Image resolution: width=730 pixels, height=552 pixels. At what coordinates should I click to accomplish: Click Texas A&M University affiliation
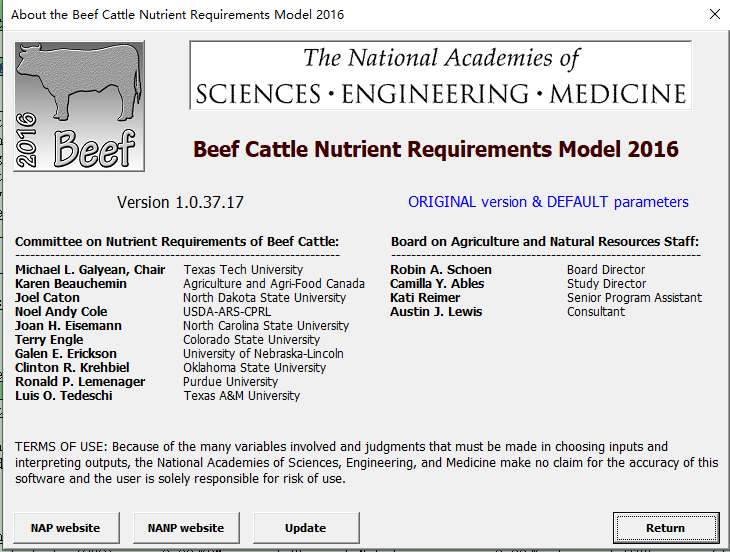point(242,396)
